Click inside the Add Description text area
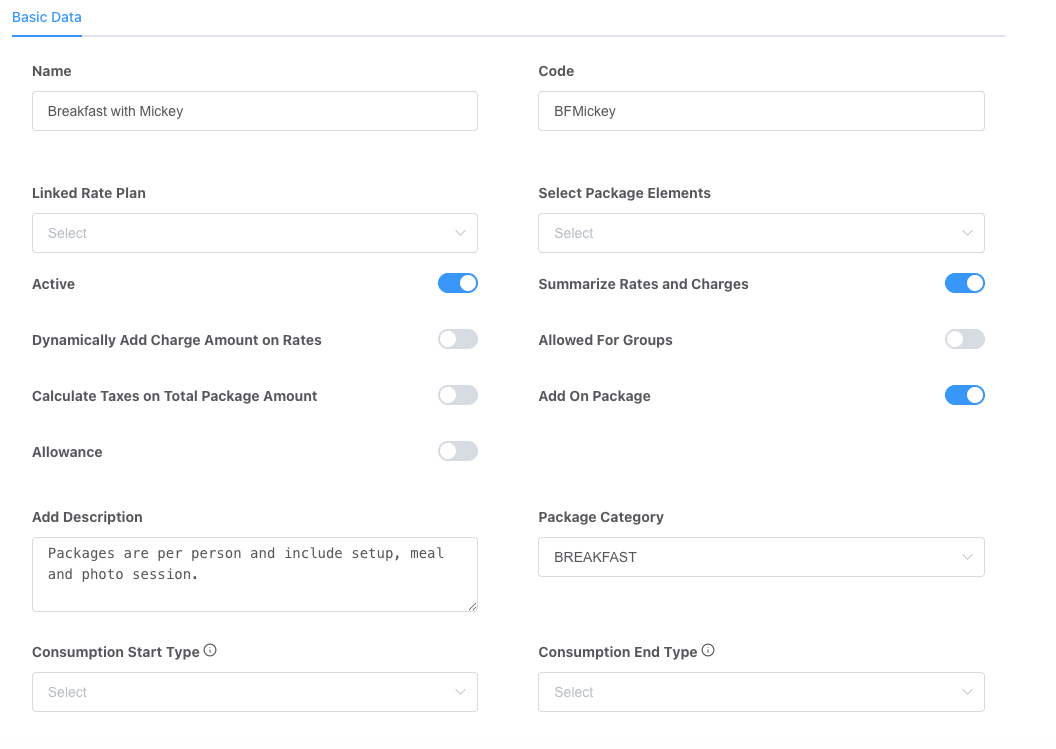1056x749 pixels. pyautogui.click(x=254, y=574)
